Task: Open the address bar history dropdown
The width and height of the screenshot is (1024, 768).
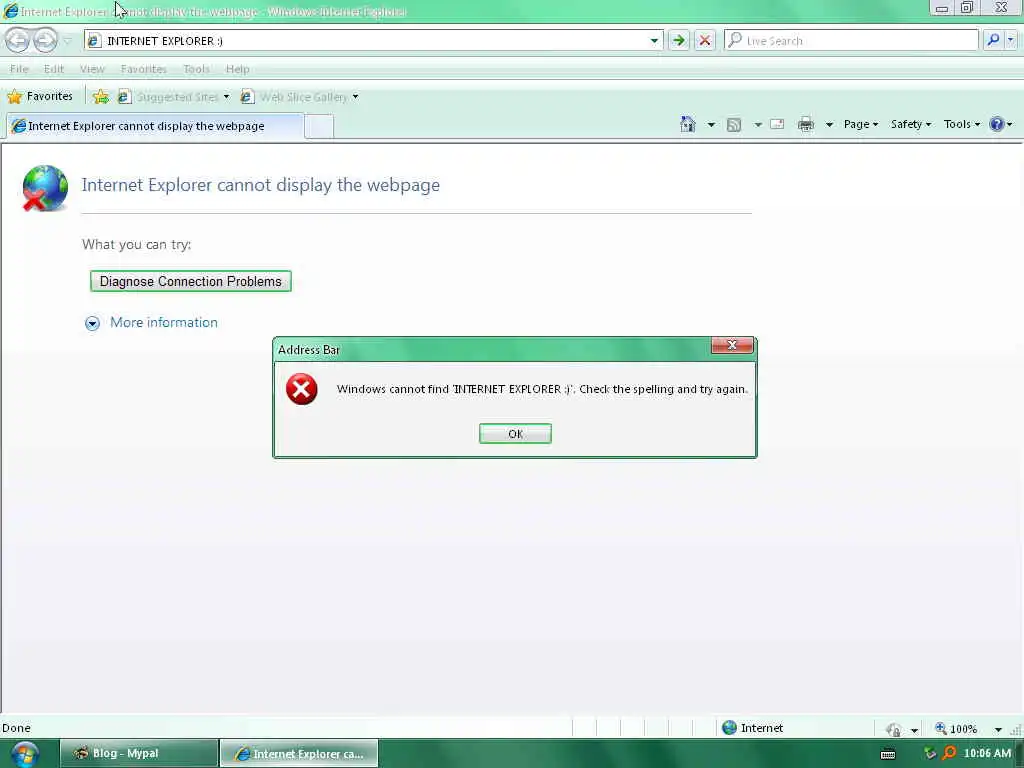Action: coord(654,40)
